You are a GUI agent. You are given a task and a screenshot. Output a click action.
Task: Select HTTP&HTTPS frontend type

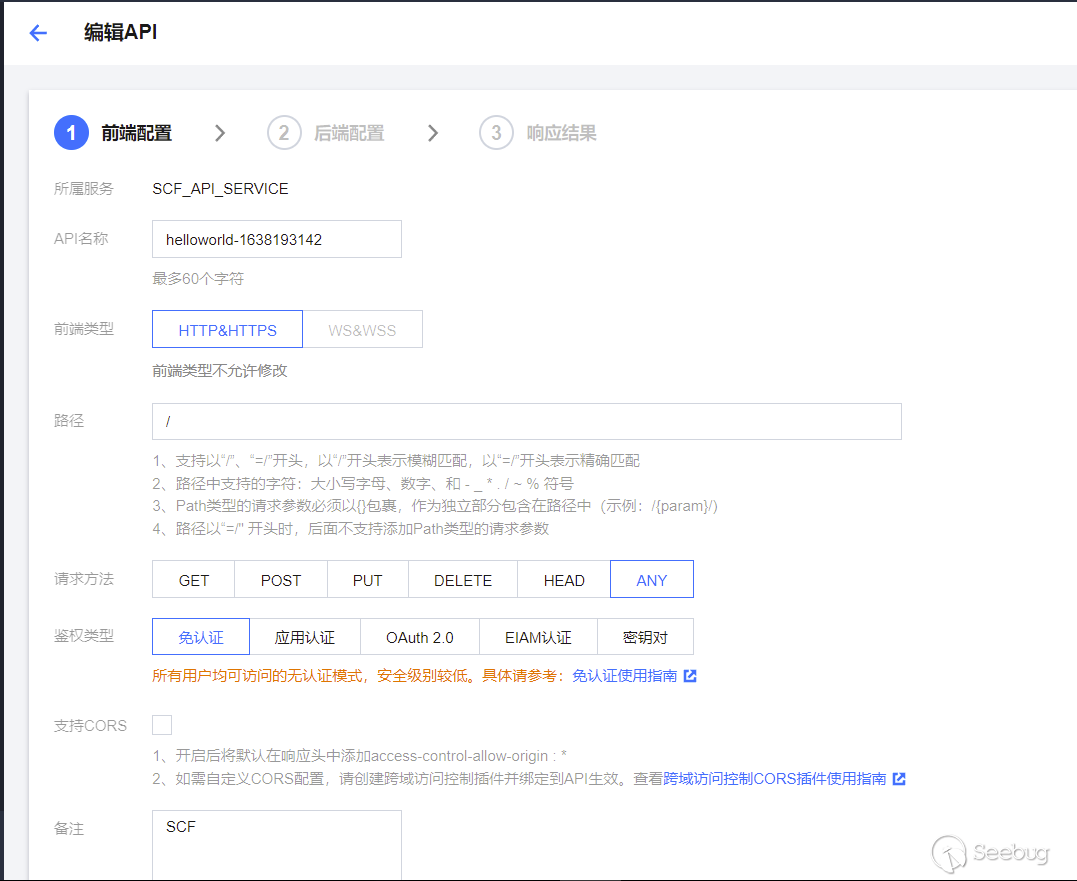click(227, 330)
